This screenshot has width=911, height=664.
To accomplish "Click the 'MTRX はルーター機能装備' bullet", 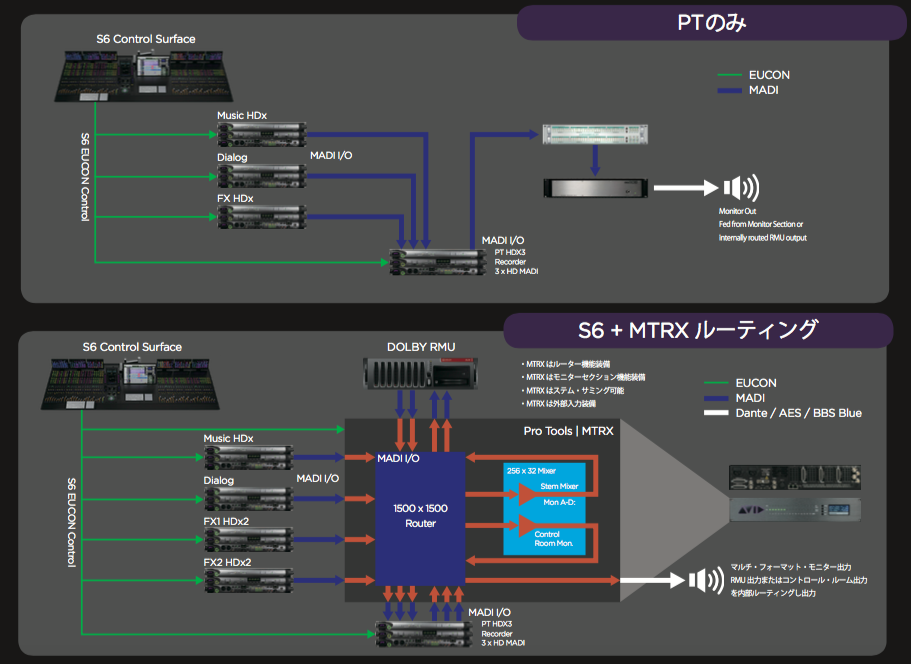I will pos(566,364).
